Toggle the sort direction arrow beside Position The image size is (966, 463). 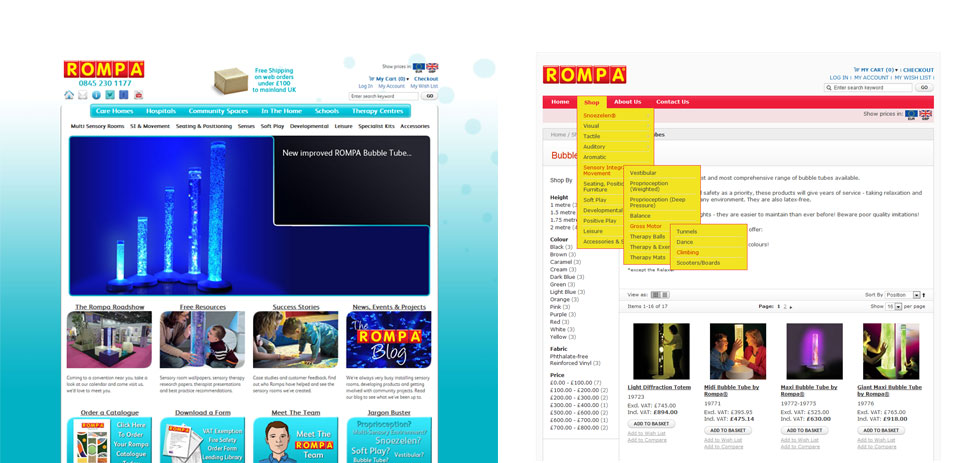click(923, 296)
